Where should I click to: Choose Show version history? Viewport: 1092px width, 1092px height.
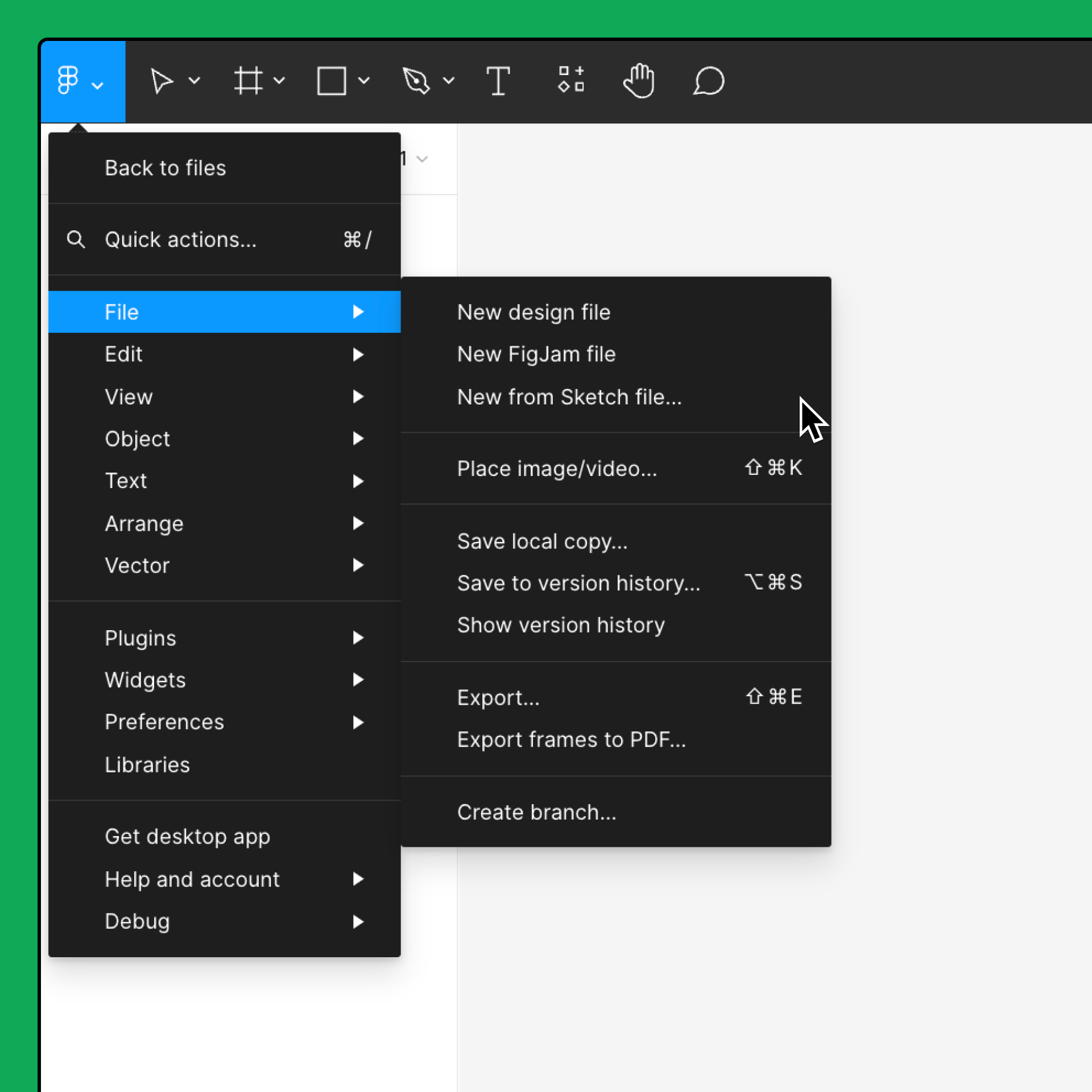[x=616, y=625]
